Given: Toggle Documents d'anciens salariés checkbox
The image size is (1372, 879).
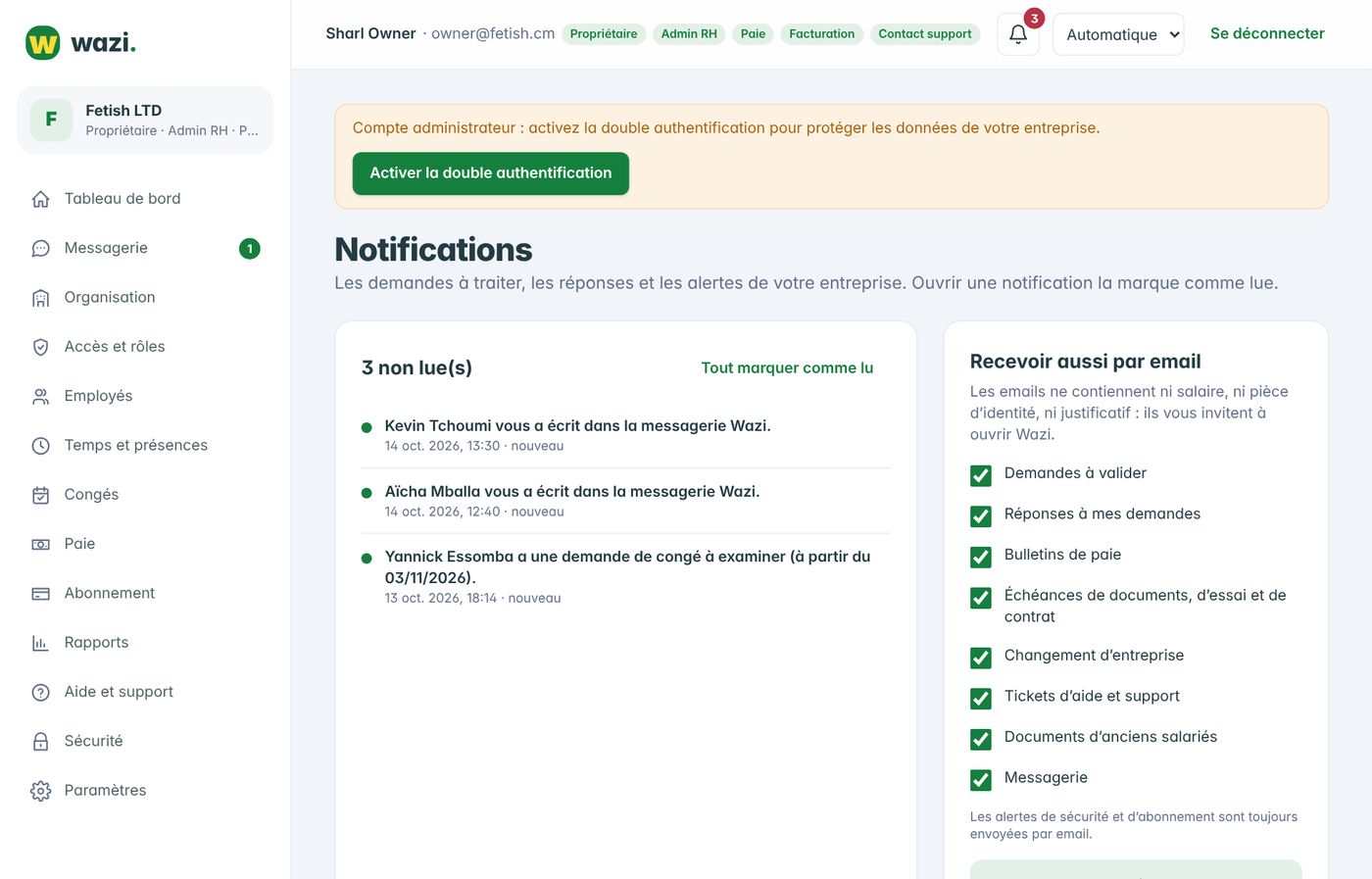Looking at the screenshot, I should coord(980,739).
